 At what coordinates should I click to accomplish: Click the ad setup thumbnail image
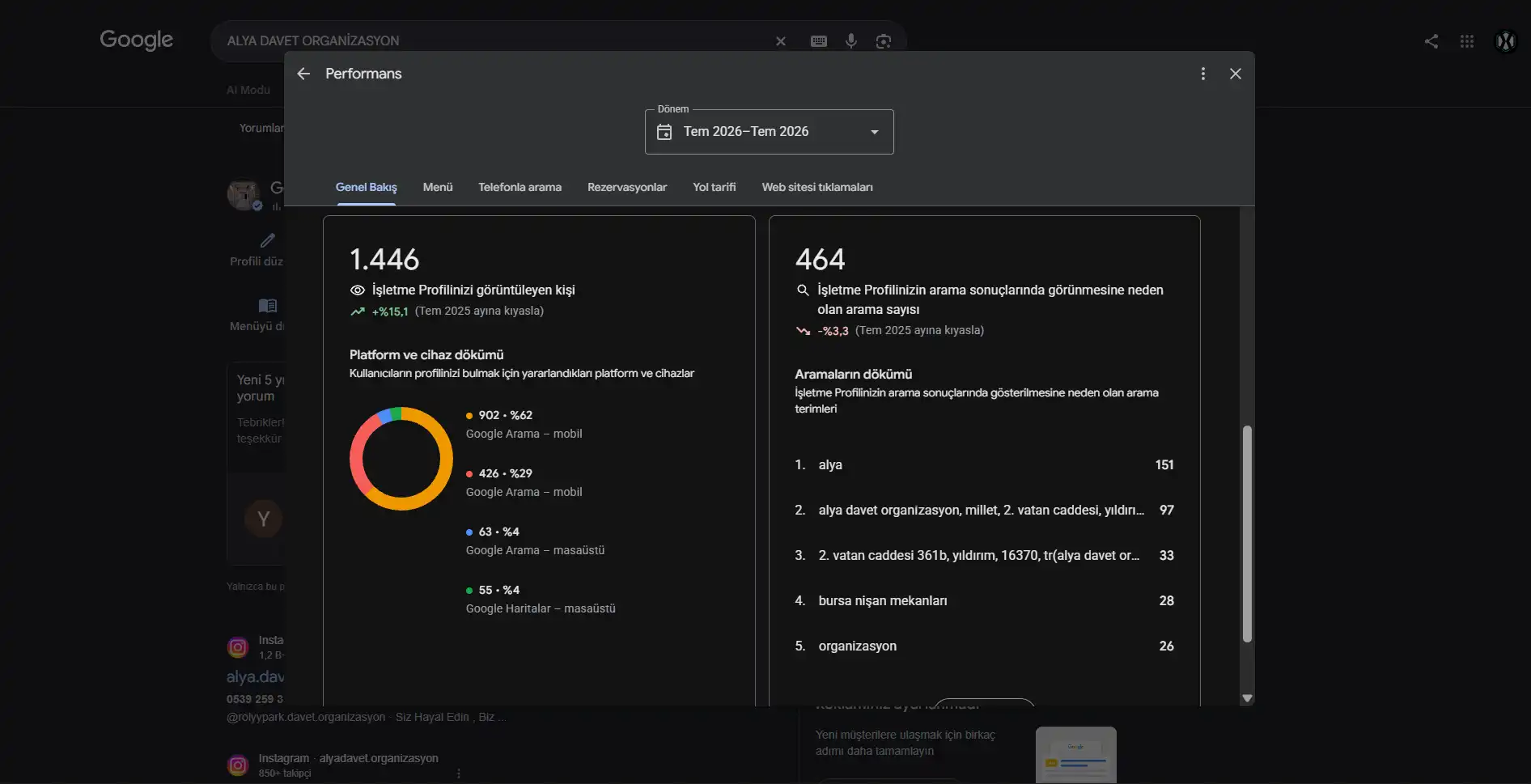pyautogui.click(x=1075, y=755)
